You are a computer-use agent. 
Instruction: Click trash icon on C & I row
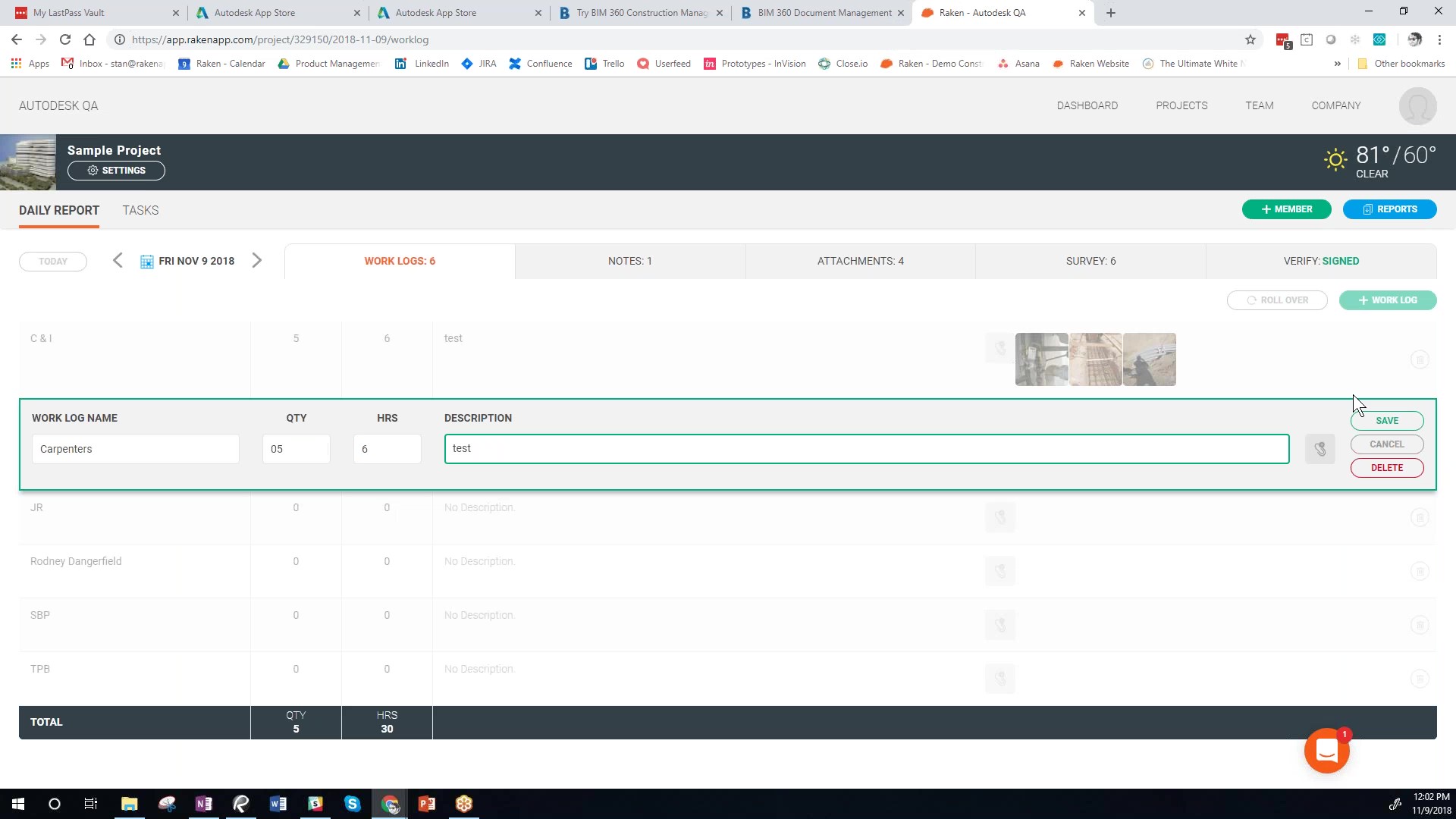[x=1420, y=359]
